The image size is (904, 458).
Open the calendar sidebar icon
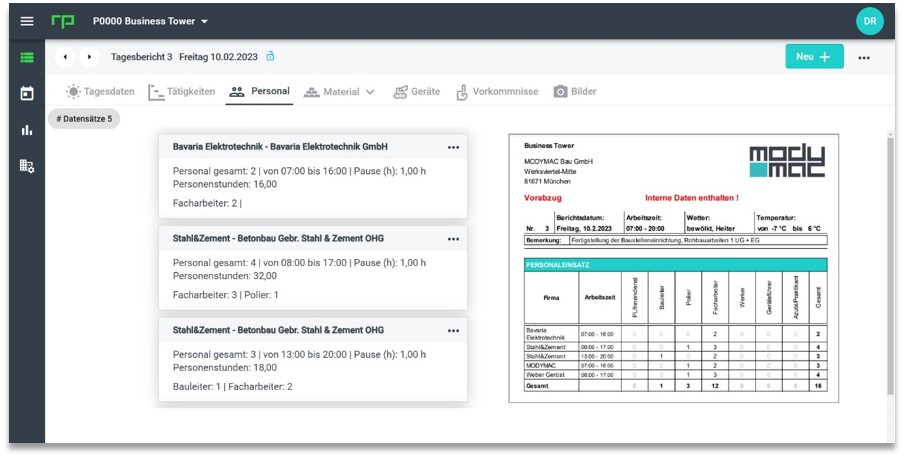pyautogui.click(x=27, y=93)
